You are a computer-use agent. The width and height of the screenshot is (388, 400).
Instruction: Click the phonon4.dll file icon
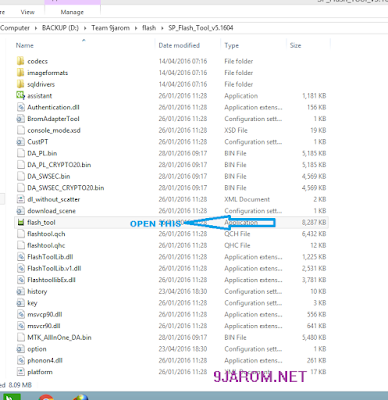(20, 360)
